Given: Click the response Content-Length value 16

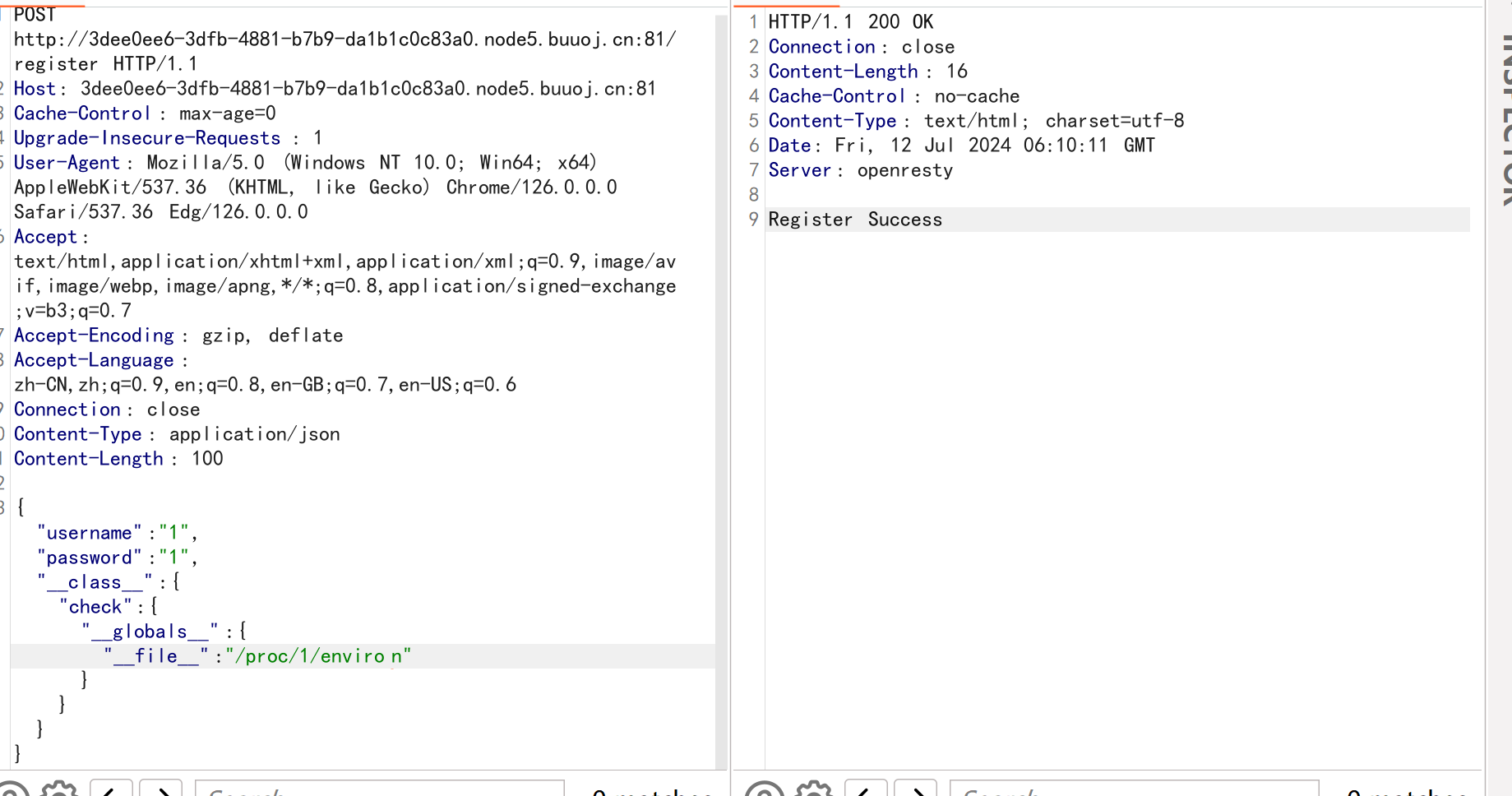Looking at the screenshot, I should 957,72.
